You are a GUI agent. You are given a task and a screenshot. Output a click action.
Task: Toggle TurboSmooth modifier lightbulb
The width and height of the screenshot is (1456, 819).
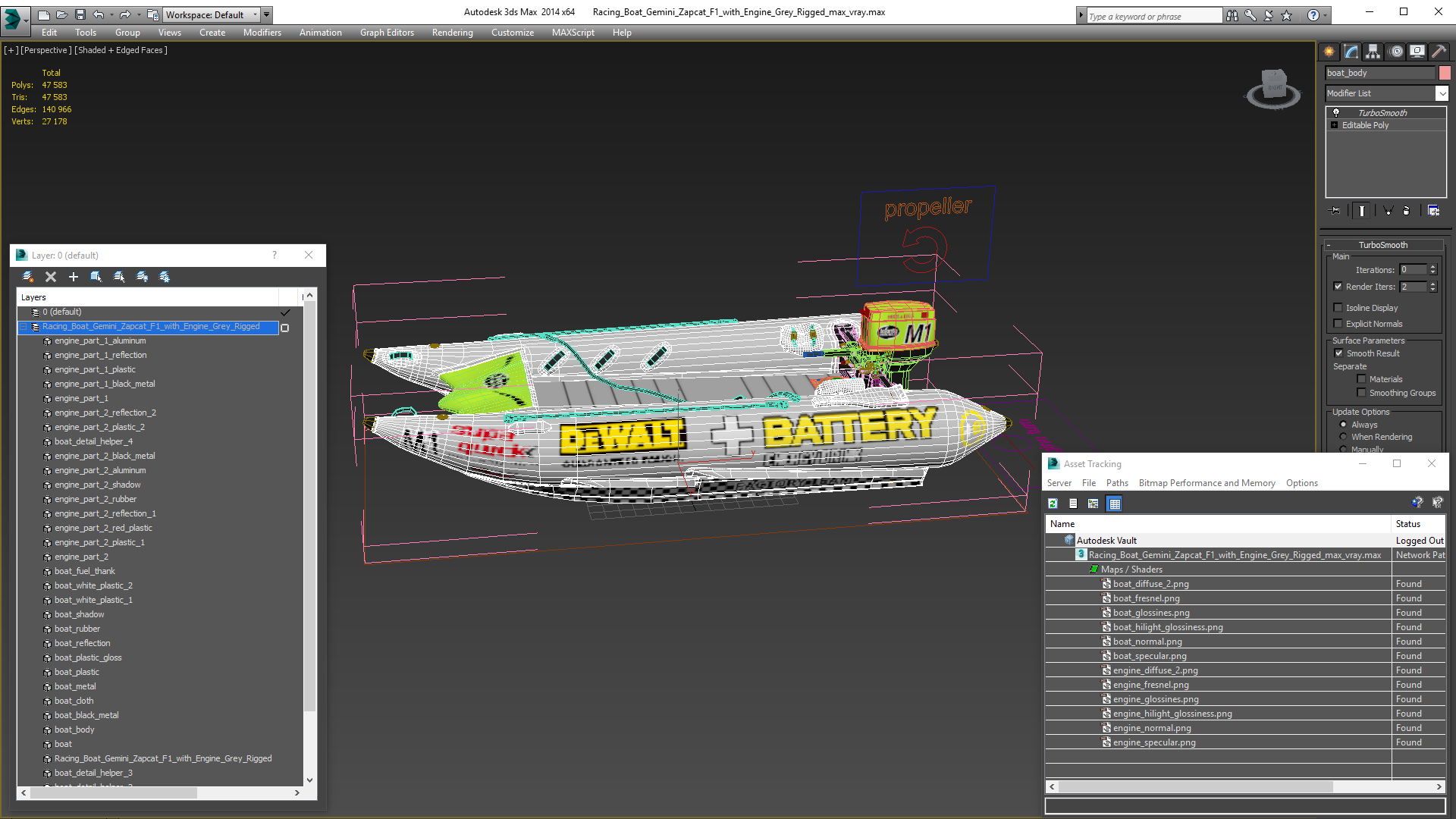click(x=1335, y=112)
